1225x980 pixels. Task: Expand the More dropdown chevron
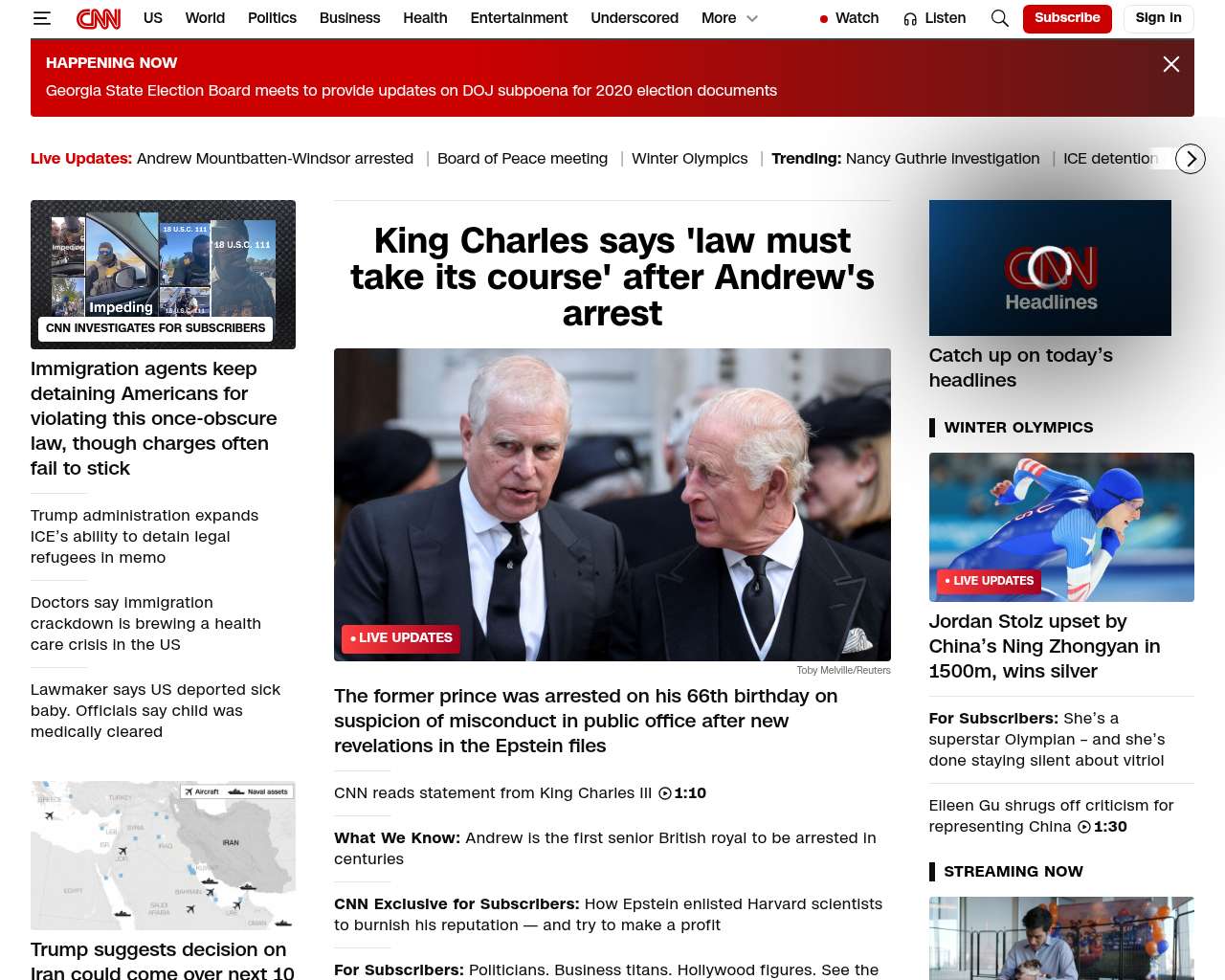tap(752, 18)
